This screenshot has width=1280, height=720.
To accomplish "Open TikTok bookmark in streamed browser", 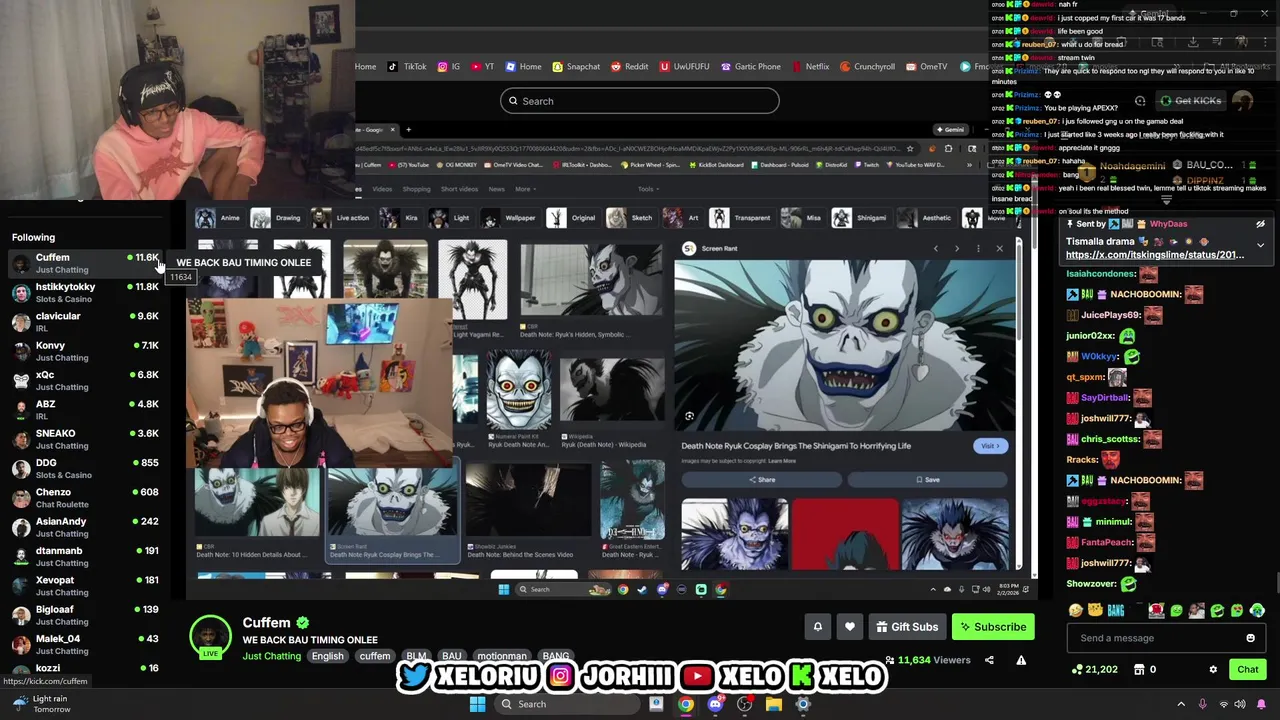I will [x=408, y=67].
